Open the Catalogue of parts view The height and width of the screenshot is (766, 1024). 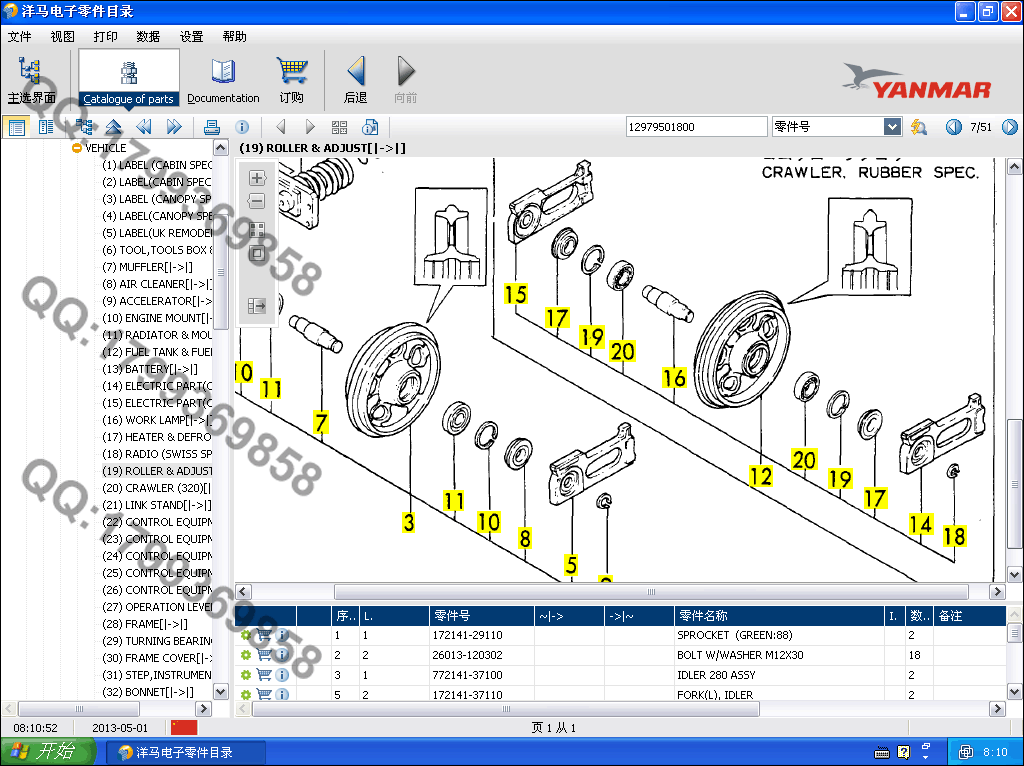coord(128,77)
